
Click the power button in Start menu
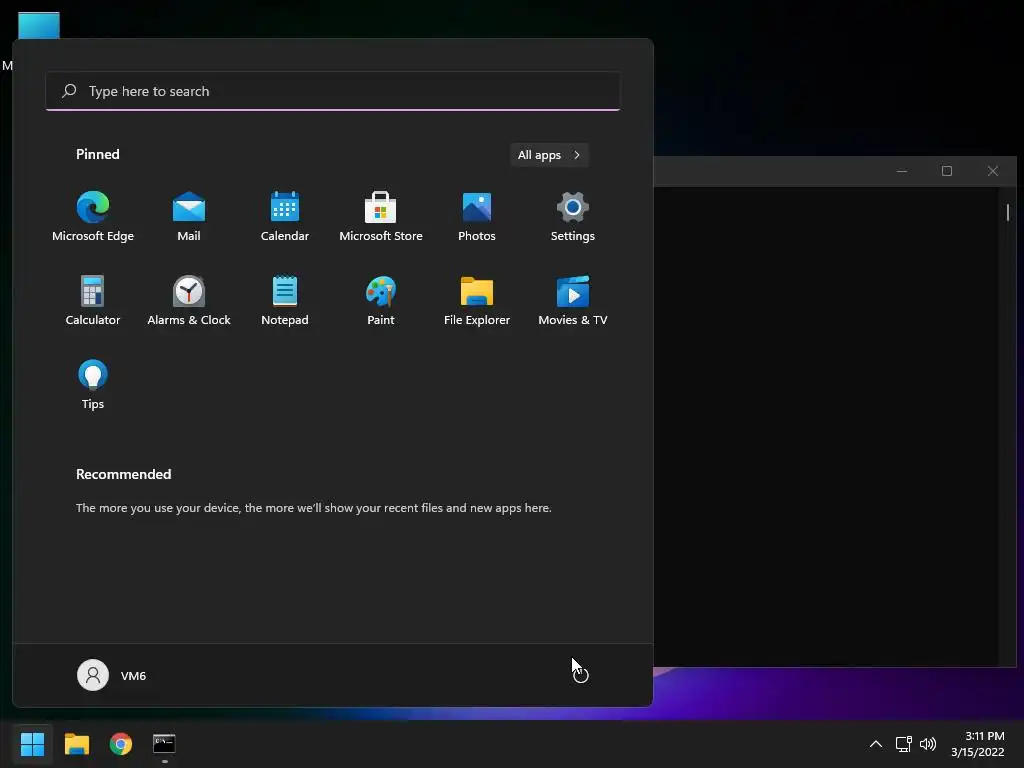(581, 675)
